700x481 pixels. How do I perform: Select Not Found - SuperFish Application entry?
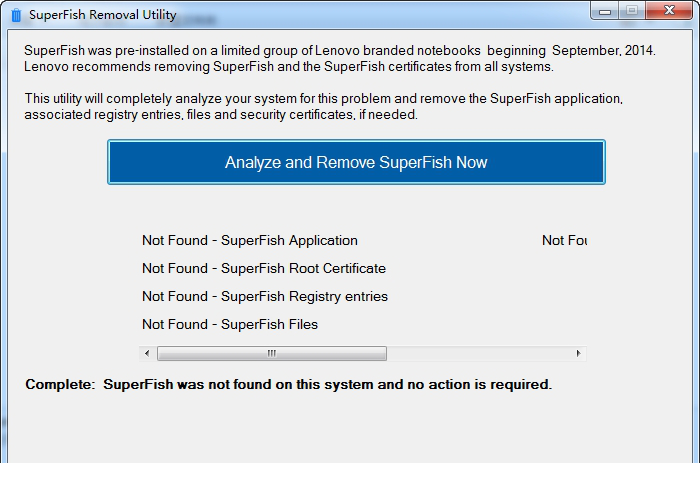[x=250, y=240]
